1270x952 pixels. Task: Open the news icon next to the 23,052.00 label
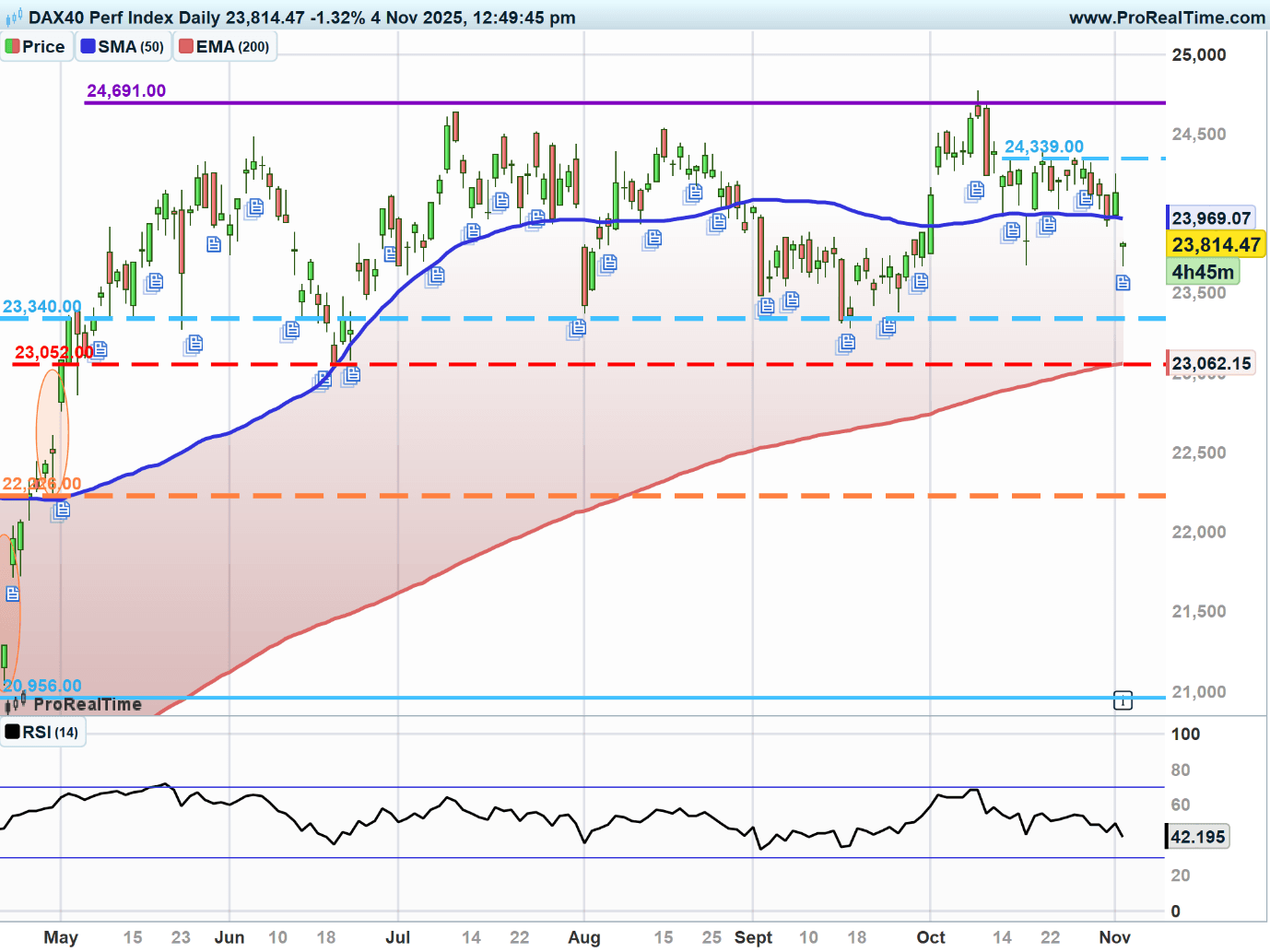coord(100,349)
